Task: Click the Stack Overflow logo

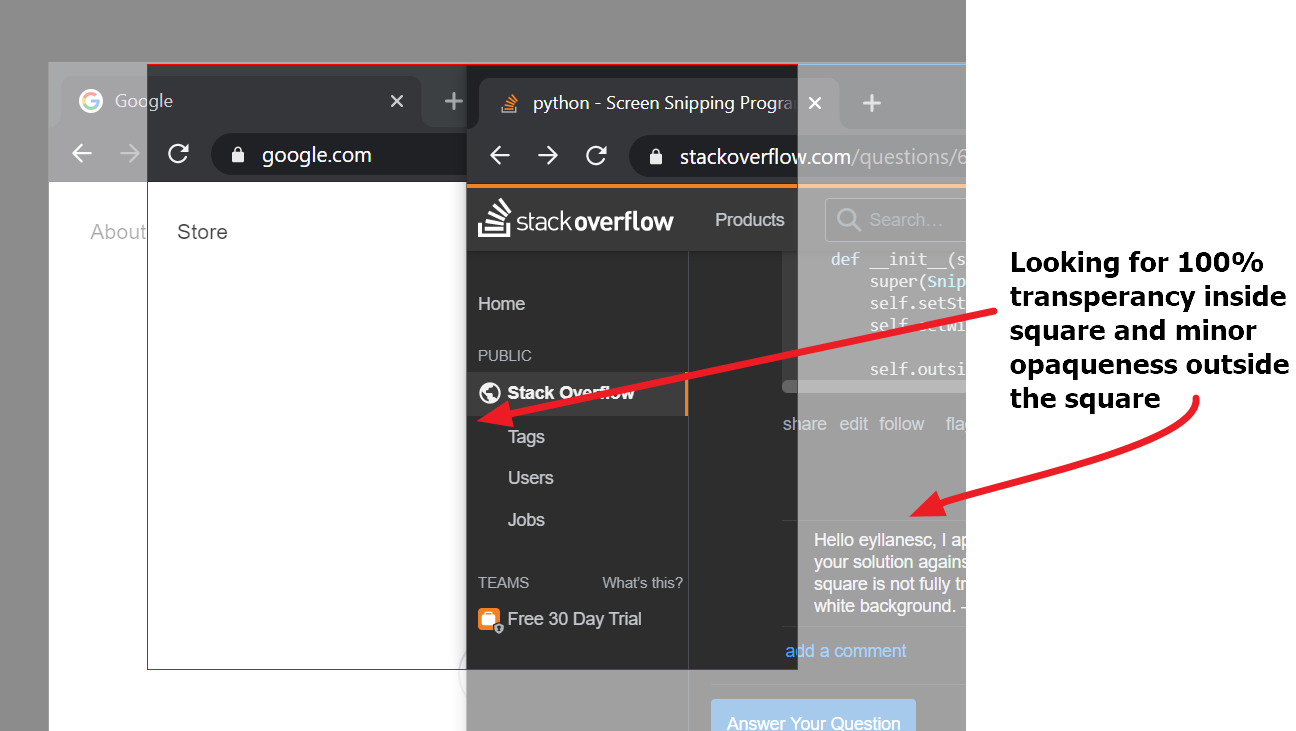Action: point(576,219)
